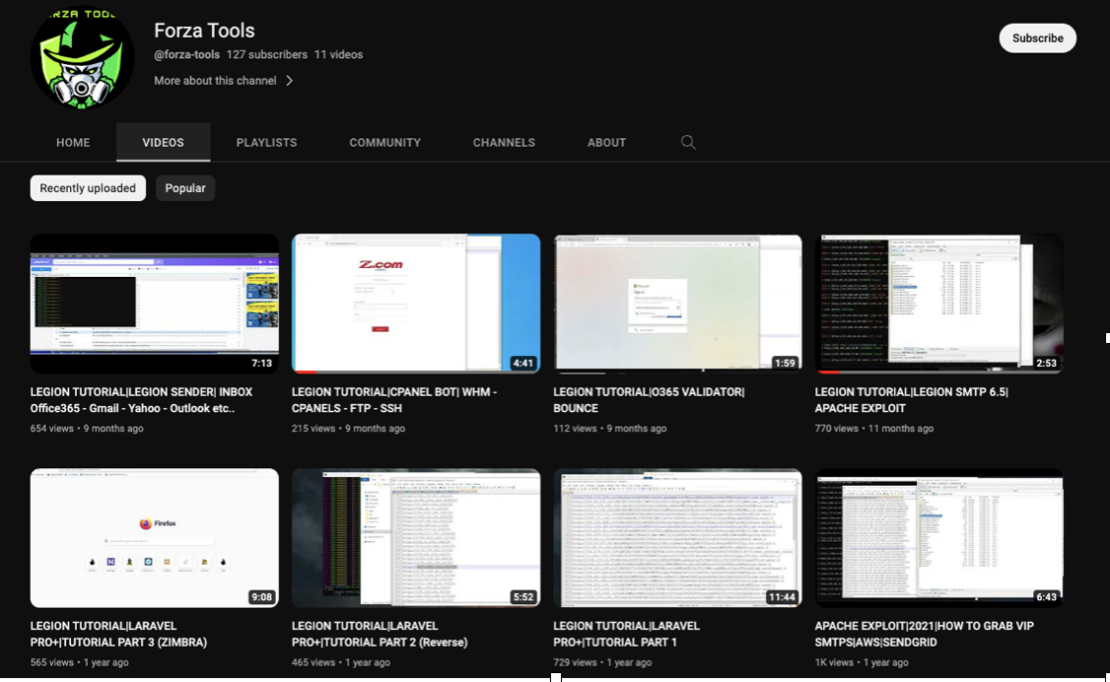Viewport: 1110px width, 682px height.
Task: Open the Channels tab
Action: coord(503,143)
